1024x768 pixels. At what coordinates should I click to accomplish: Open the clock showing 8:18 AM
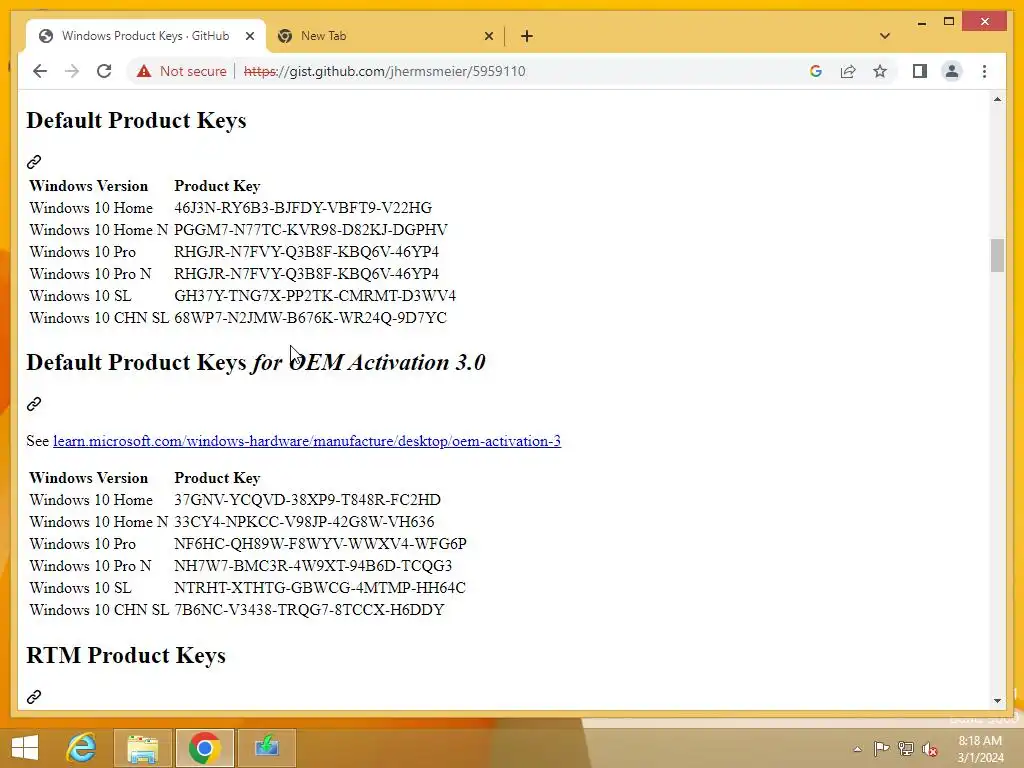click(980, 749)
